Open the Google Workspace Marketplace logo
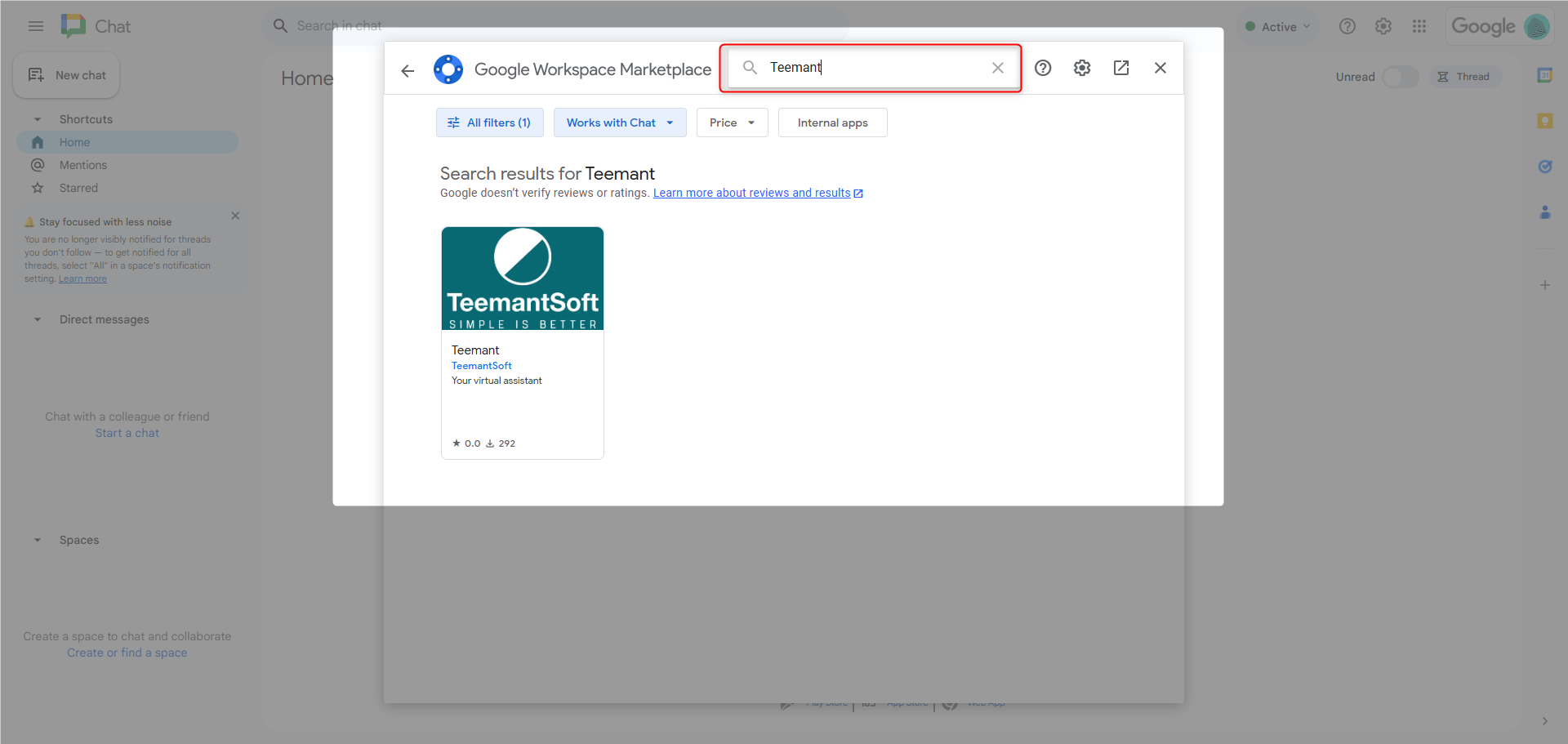 coord(448,69)
